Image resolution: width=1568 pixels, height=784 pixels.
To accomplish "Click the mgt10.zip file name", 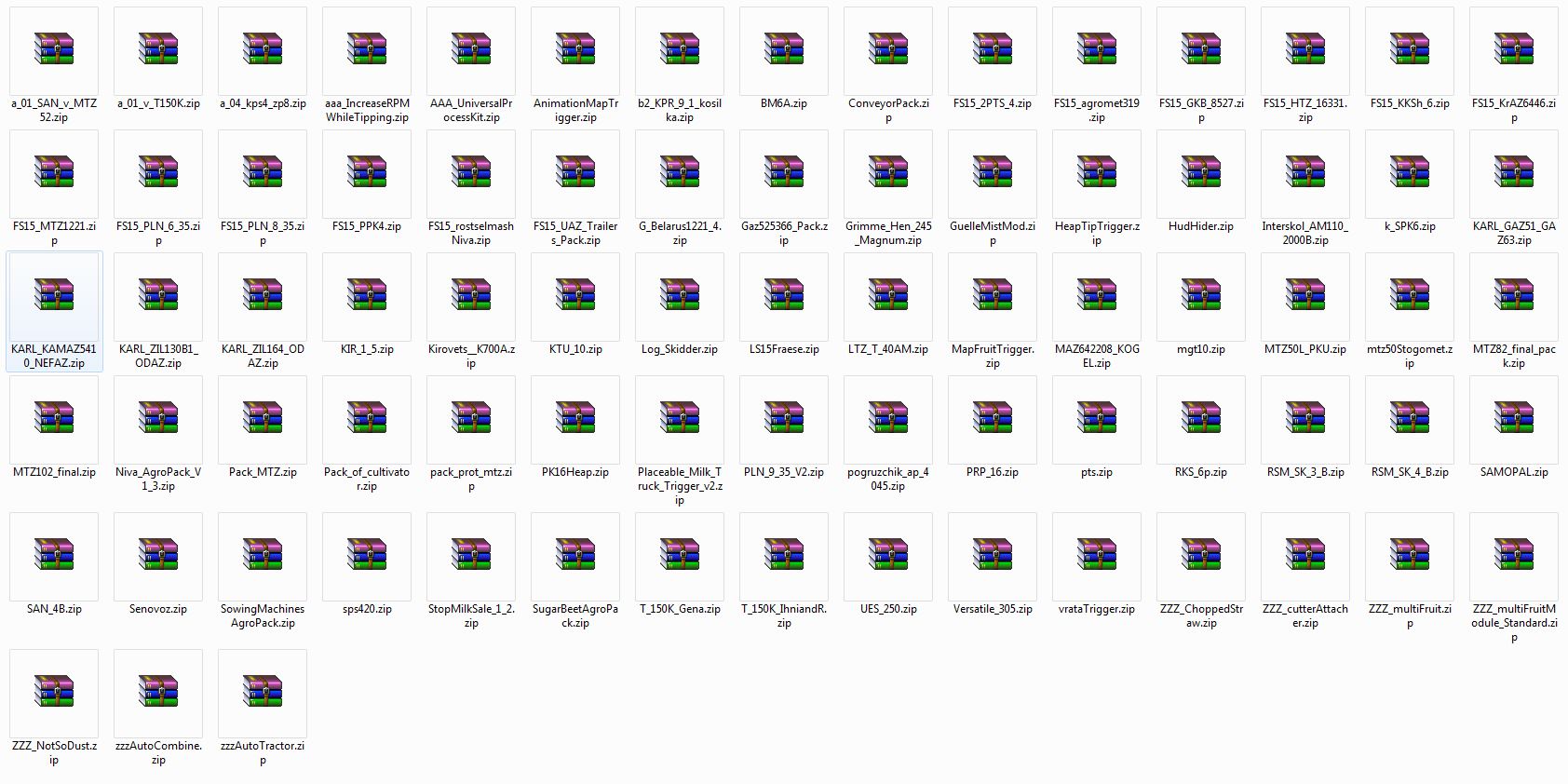I will (x=1201, y=349).
